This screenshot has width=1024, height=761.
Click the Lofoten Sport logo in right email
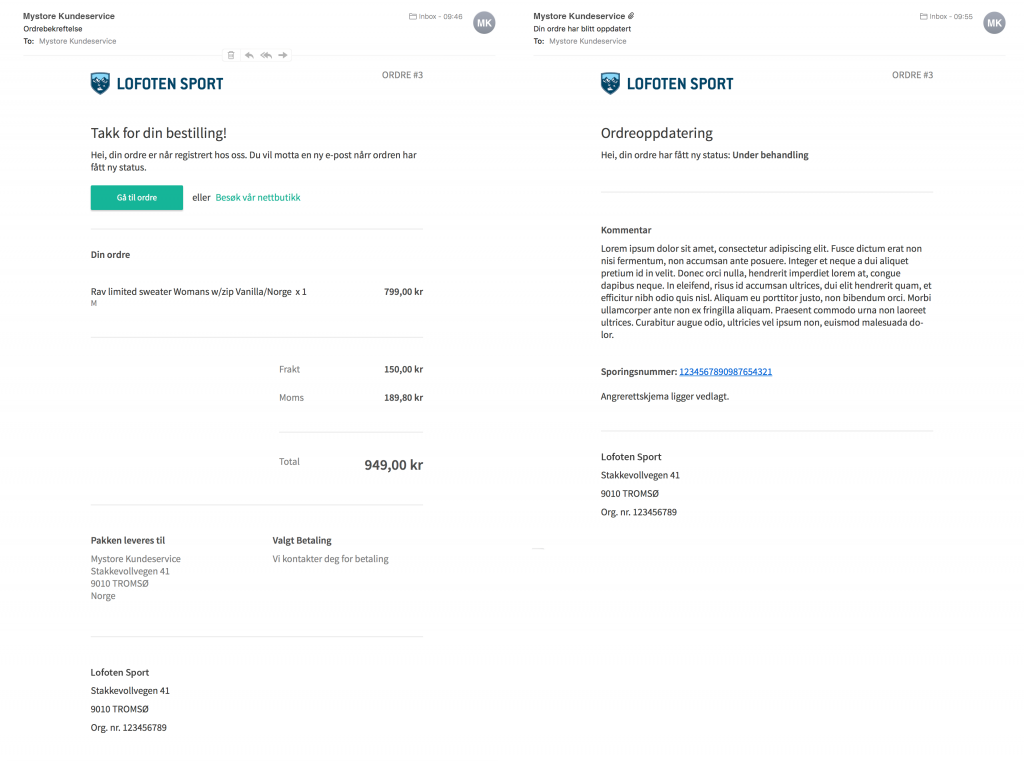click(x=667, y=84)
